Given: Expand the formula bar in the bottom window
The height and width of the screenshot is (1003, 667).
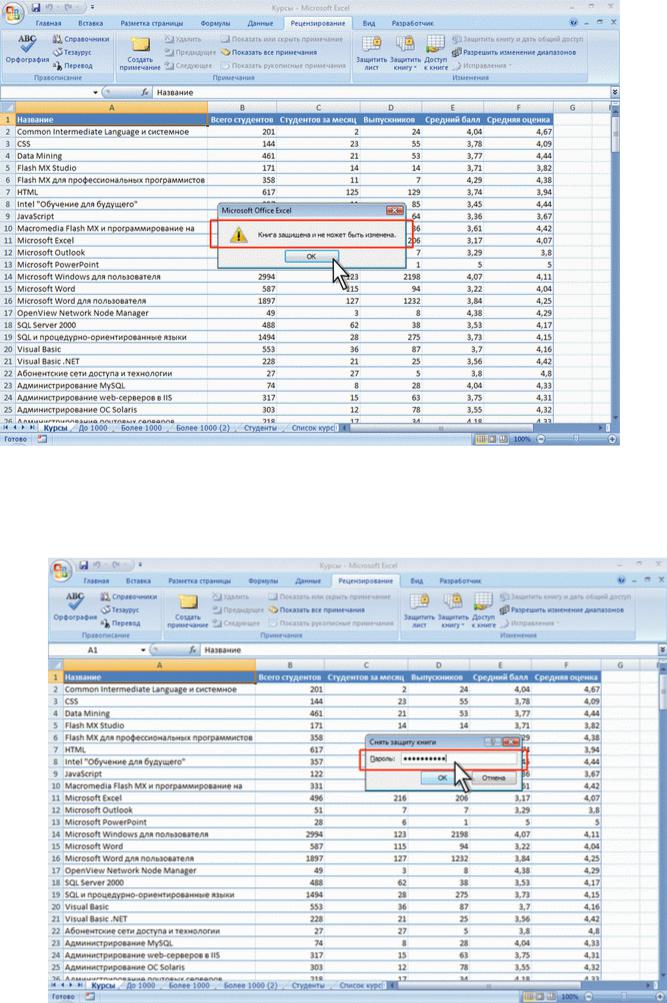Looking at the screenshot, I should 663,650.
